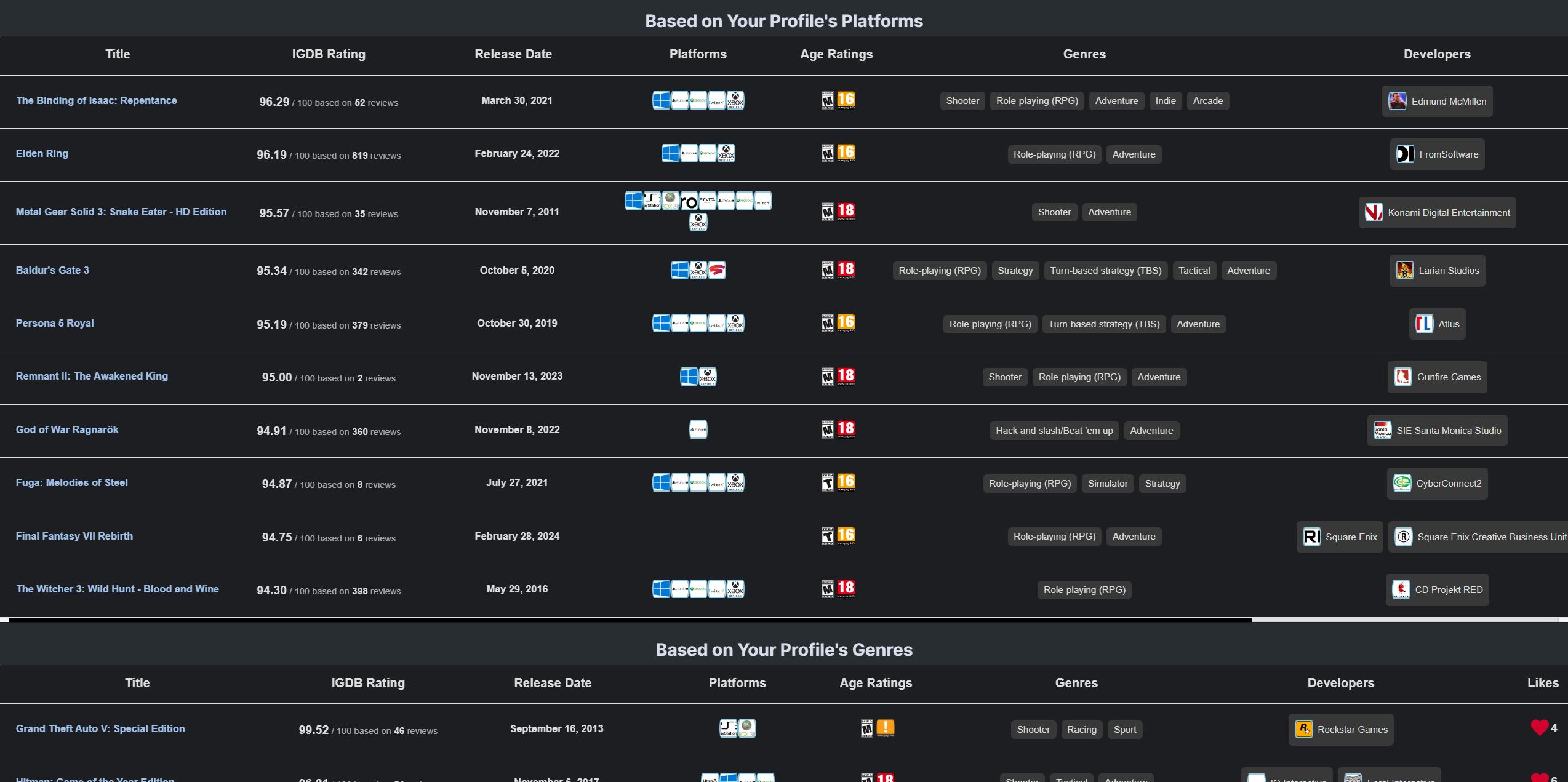The height and width of the screenshot is (782, 1568).
Task: Click the heart like icon for Grand Theft Auto V
Action: [x=1539, y=728]
